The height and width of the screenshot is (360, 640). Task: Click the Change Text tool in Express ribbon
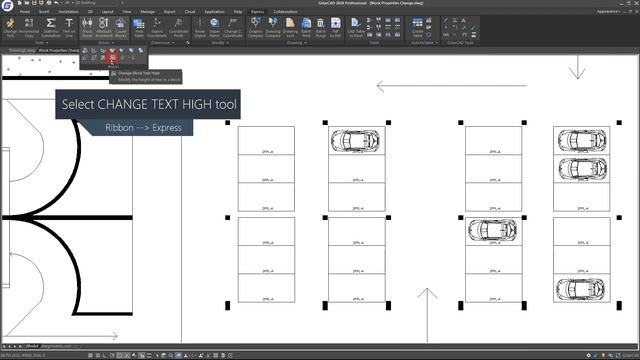(10, 28)
